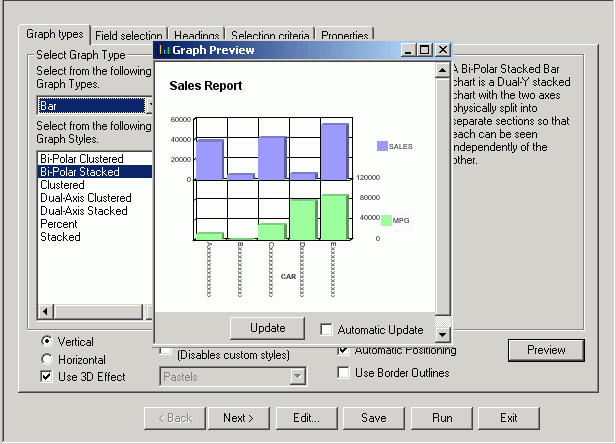
Task: Select Bi-Polar Stacked graph style
Action: pyautogui.click(x=95, y=172)
